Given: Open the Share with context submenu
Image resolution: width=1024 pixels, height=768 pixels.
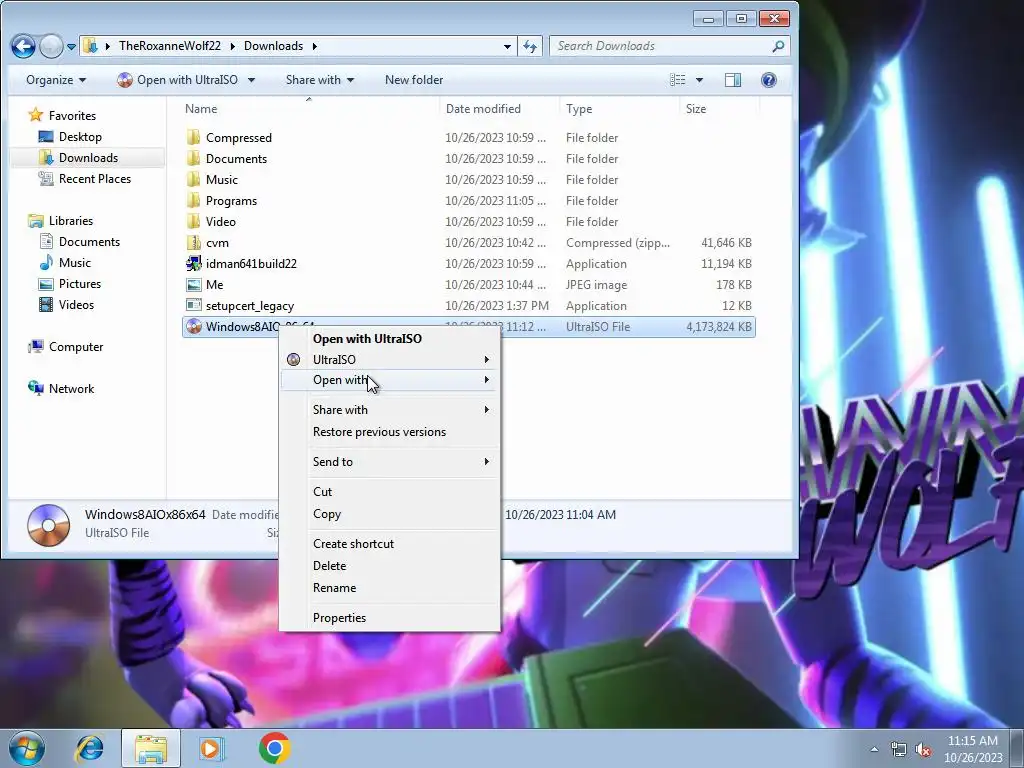Looking at the screenshot, I should (x=390, y=409).
